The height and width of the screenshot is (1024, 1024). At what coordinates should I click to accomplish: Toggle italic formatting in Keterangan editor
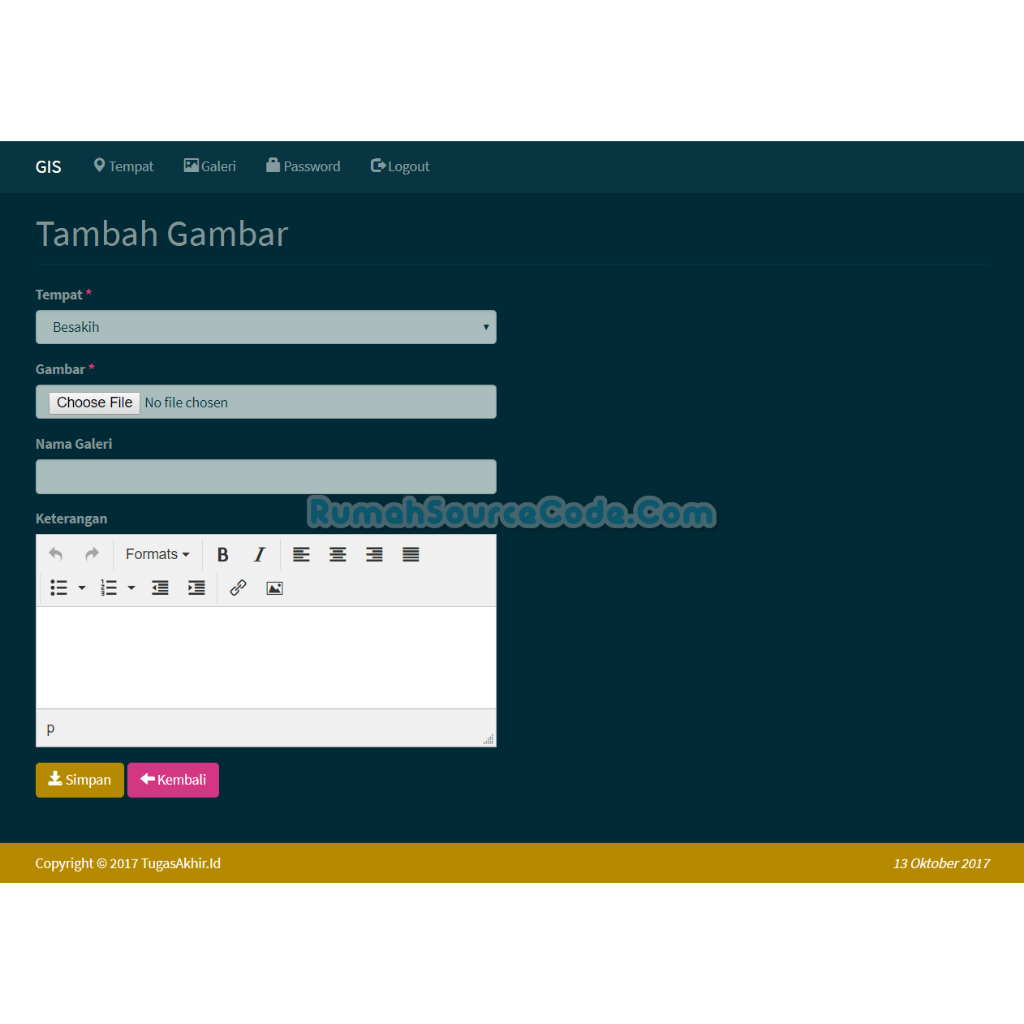(259, 554)
